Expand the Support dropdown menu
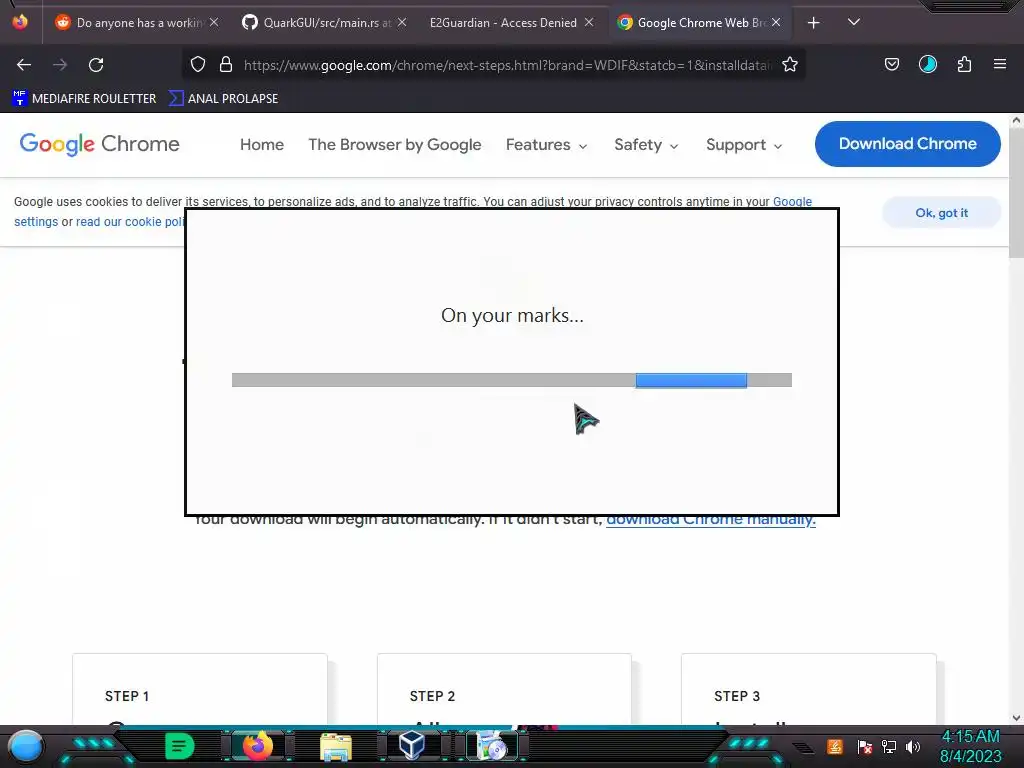The height and width of the screenshot is (768, 1024). 744,144
